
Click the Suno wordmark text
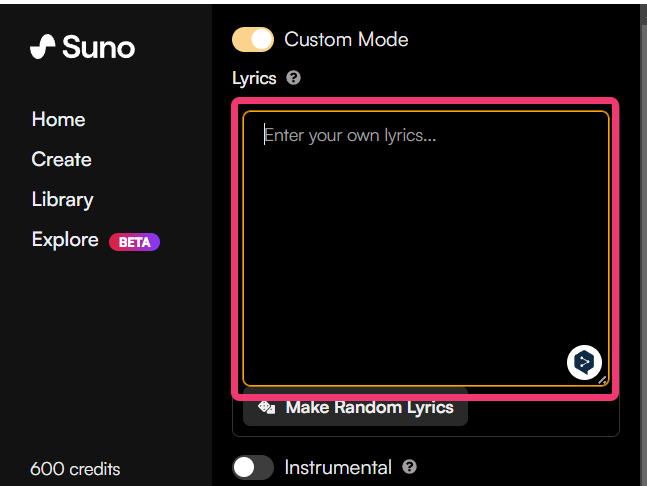coord(98,46)
